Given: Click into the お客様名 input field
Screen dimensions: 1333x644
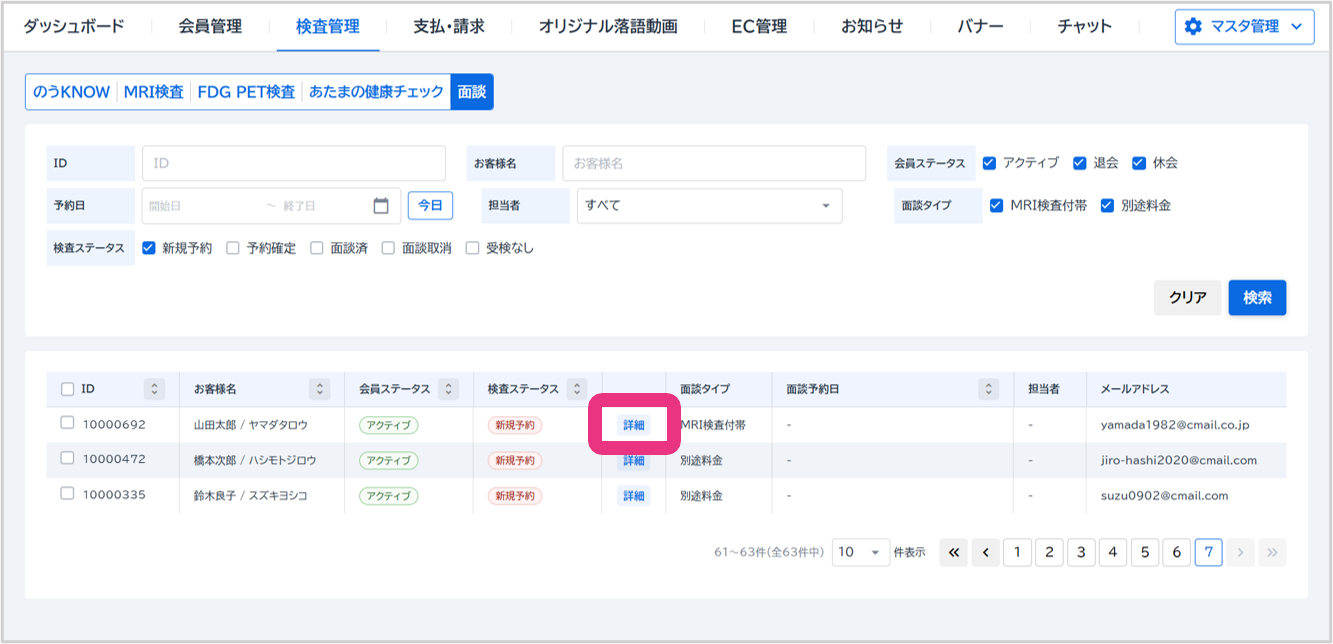Looking at the screenshot, I should [x=713, y=163].
